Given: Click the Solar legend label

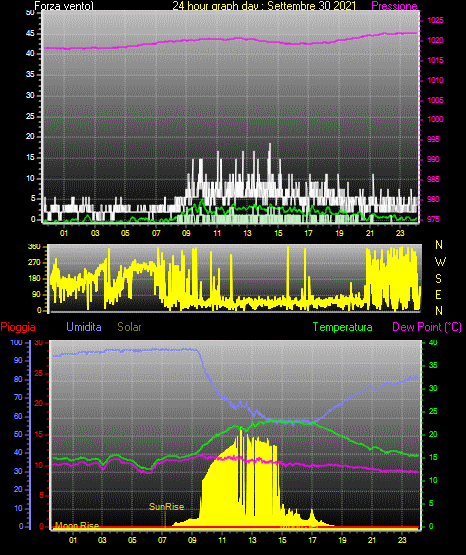Looking at the screenshot, I should coord(129,327).
